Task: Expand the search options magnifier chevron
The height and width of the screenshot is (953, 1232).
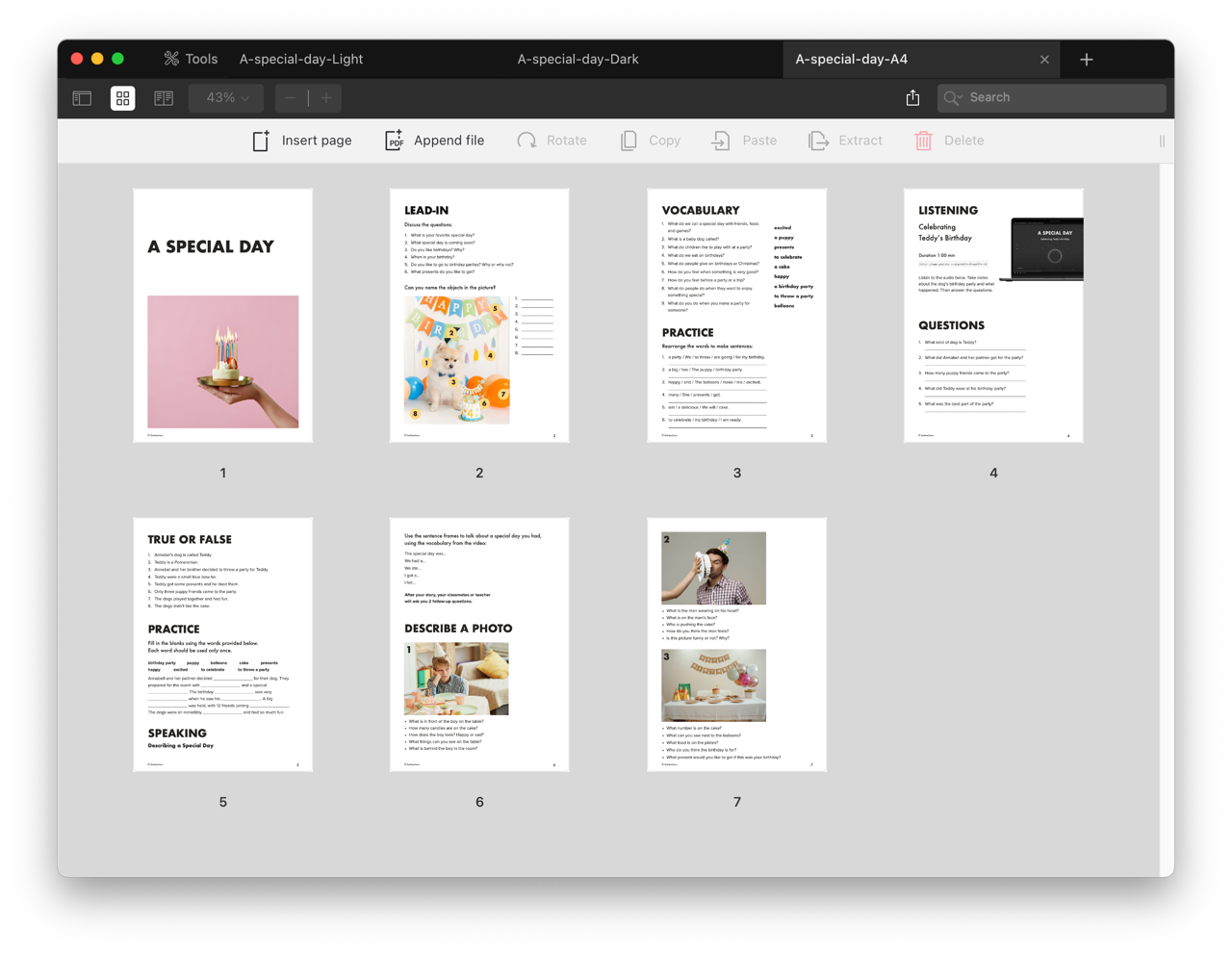Action: [x=953, y=98]
